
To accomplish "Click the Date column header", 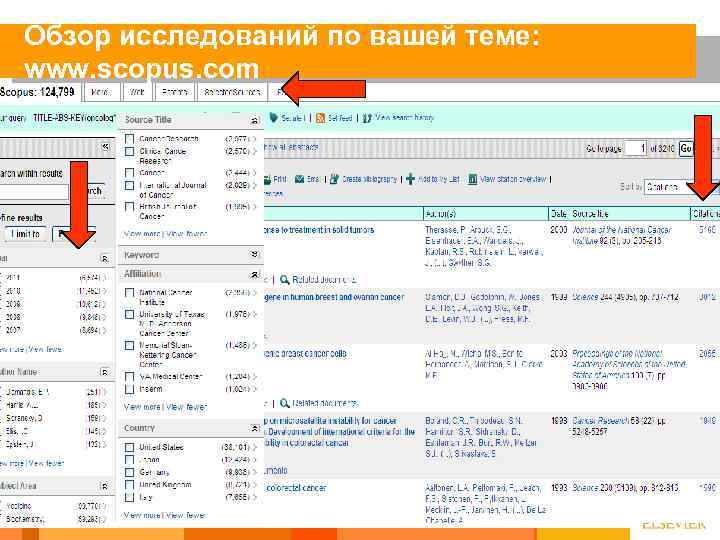I will (x=558, y=214).
